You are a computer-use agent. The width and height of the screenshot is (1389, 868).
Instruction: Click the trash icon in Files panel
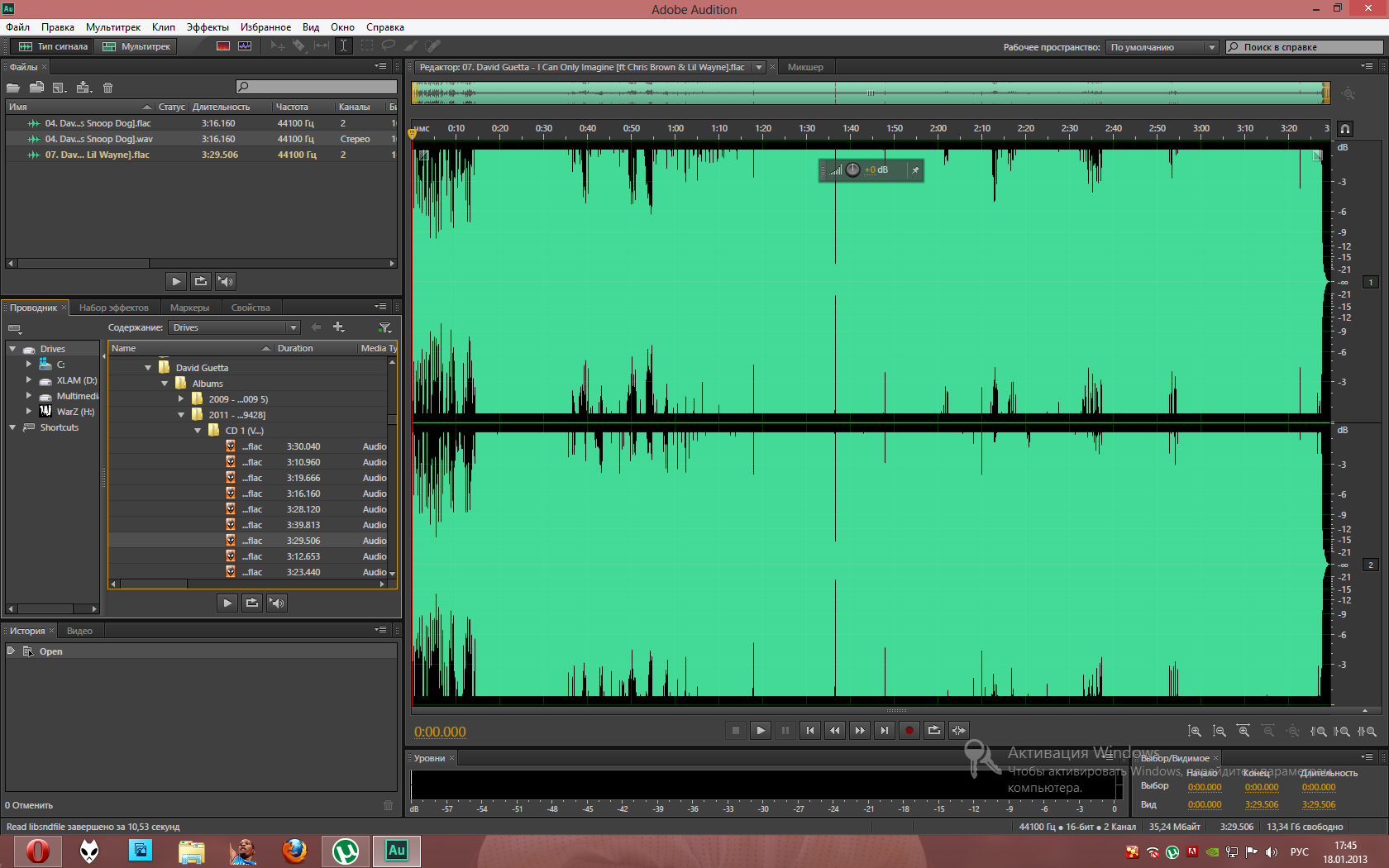click(107, 88)
